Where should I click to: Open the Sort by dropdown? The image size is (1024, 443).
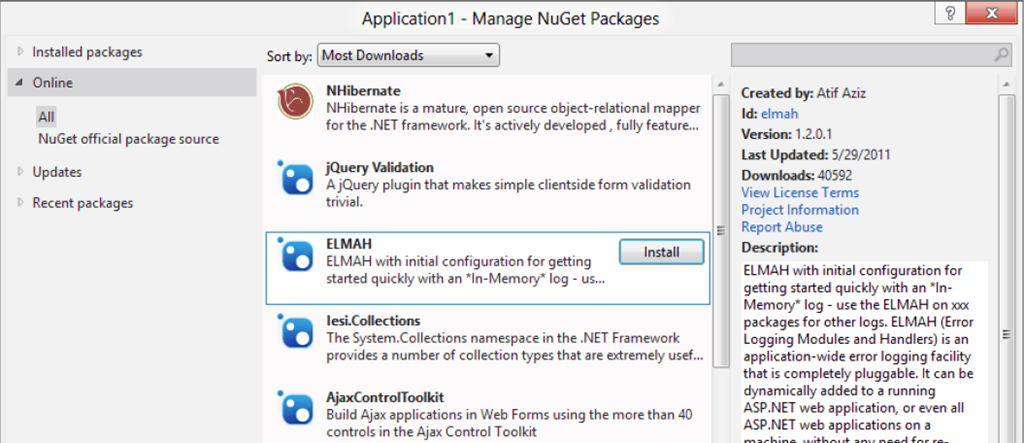pos(408,55)
